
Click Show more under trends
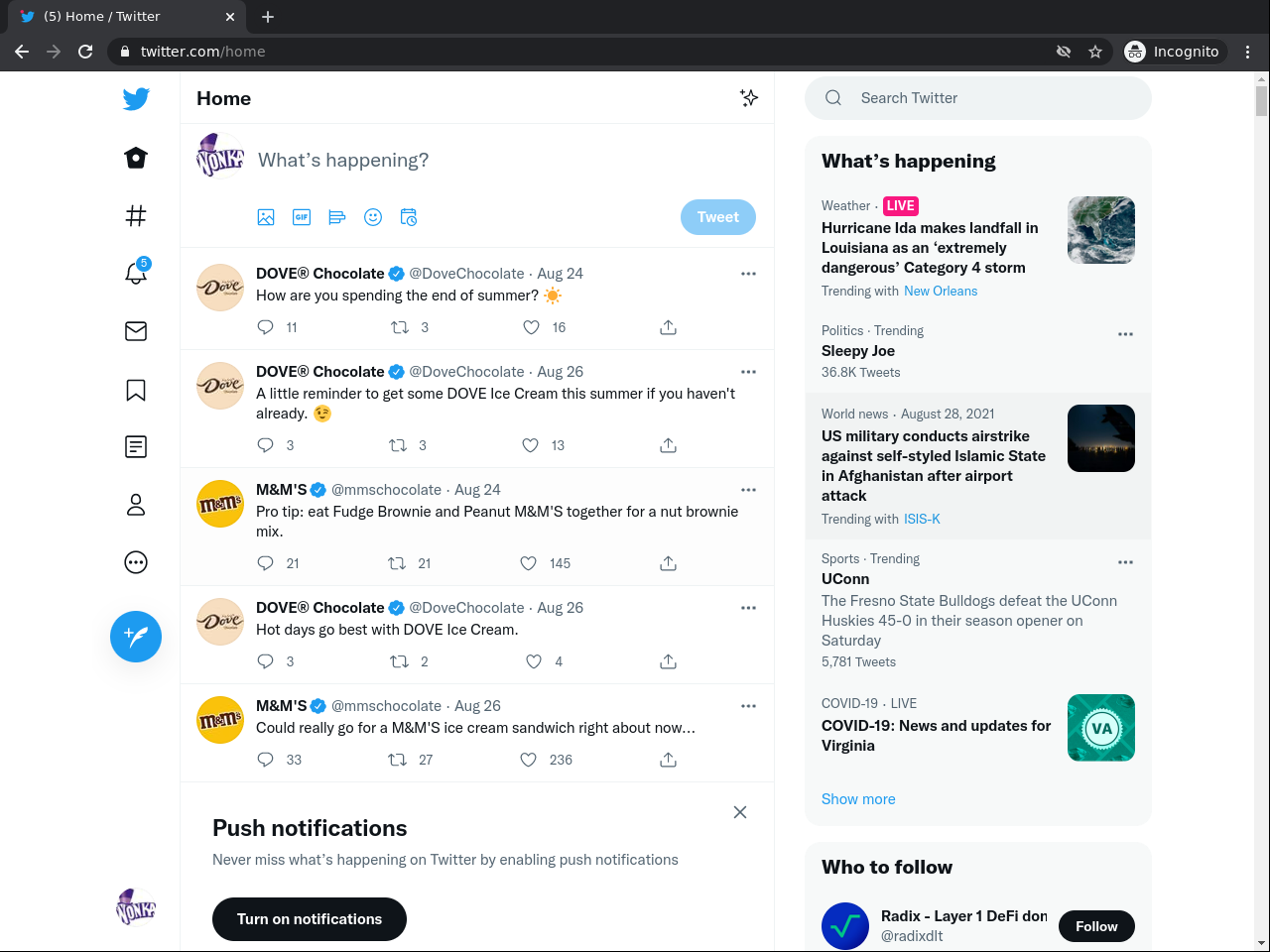pos(858,799)
